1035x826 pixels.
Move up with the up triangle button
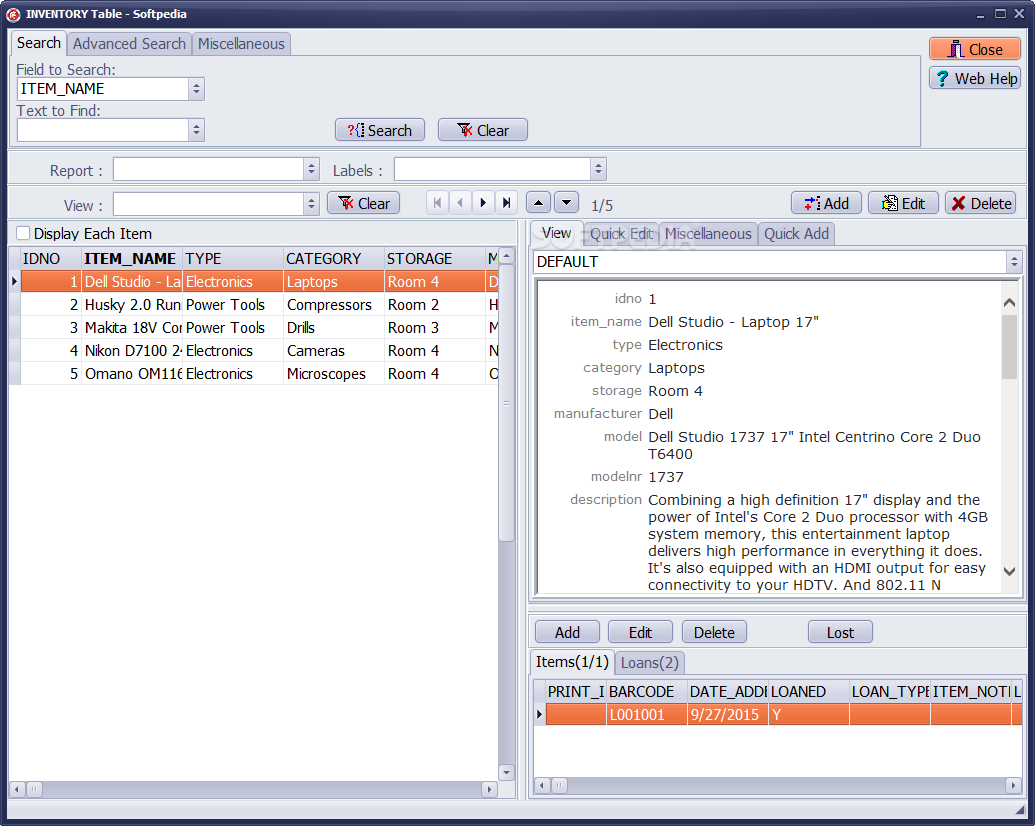pyautogui.click(x=539, y=202)
